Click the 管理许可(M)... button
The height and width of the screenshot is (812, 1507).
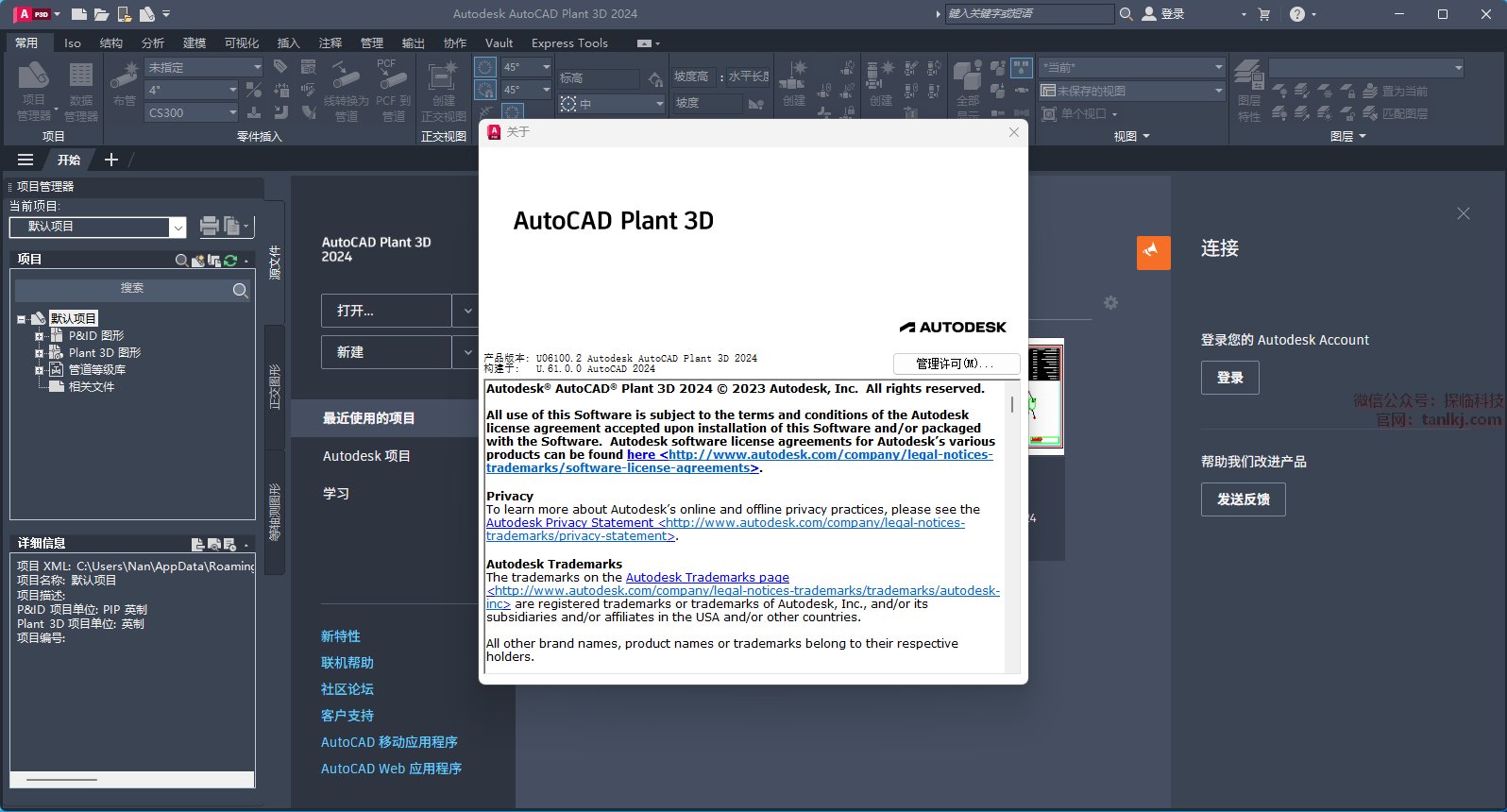tap(955, 364)
